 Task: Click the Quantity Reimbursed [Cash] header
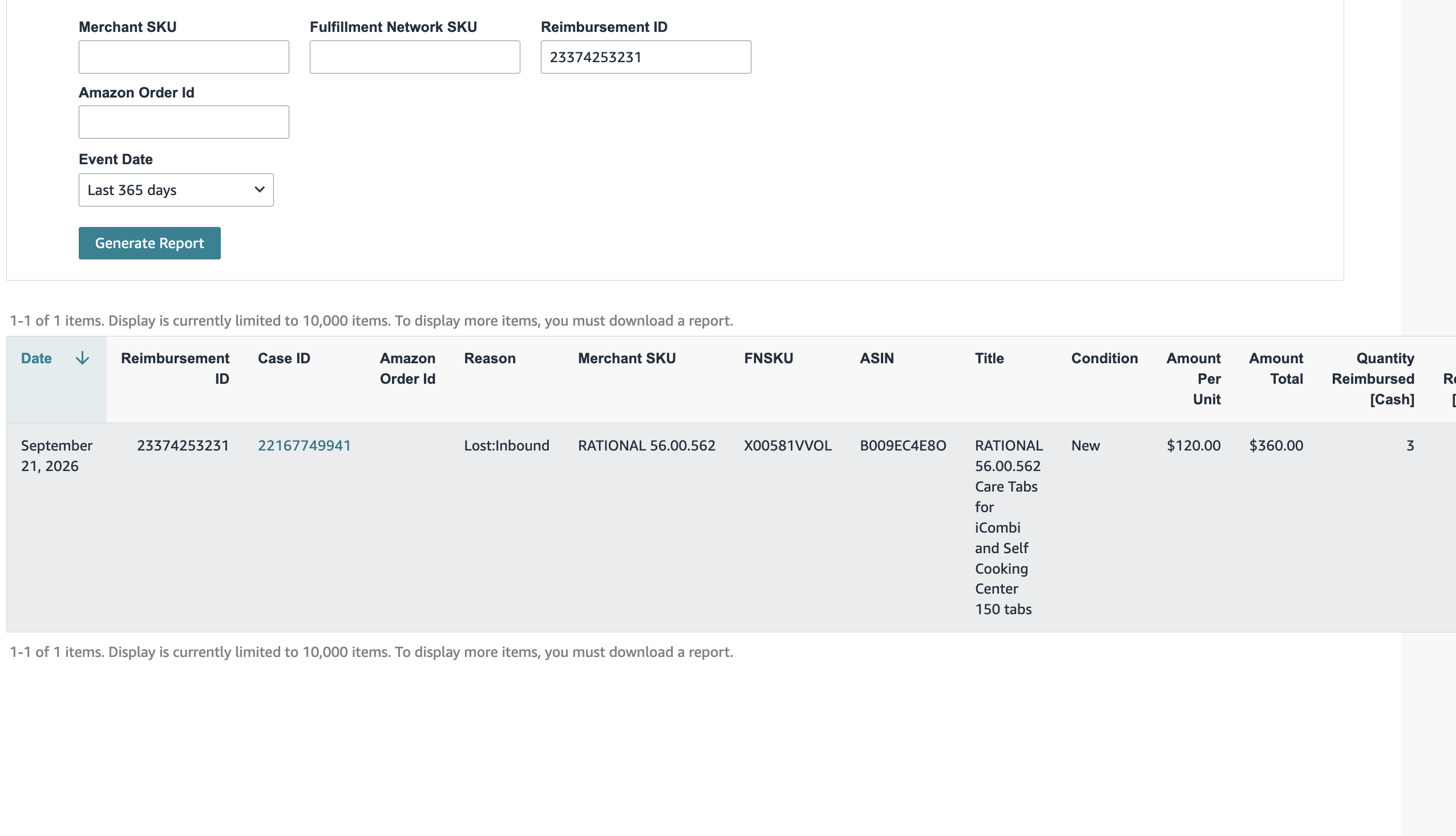point(1373,379)
